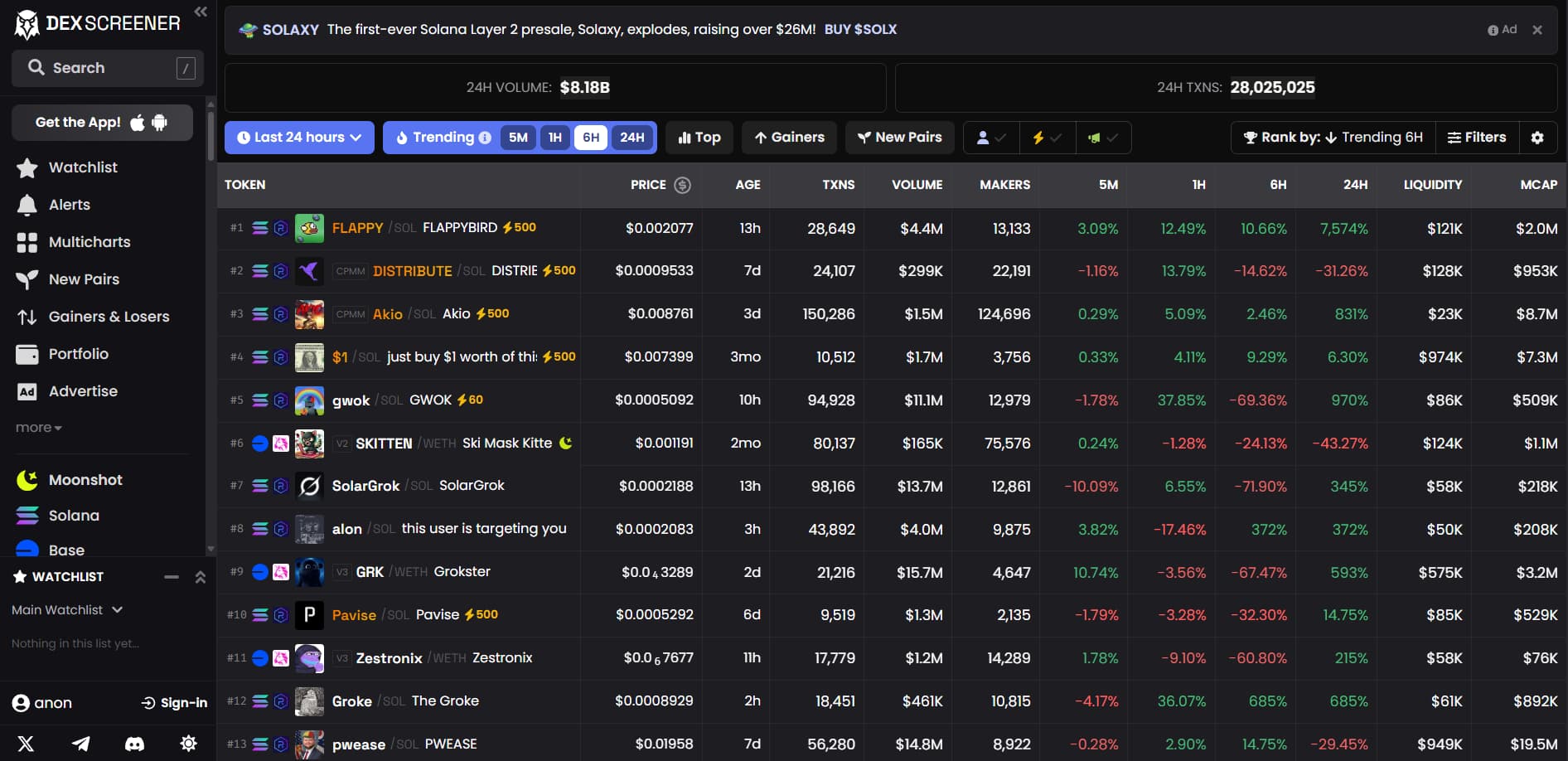Click the DEX Screener logo

(97, 24)
